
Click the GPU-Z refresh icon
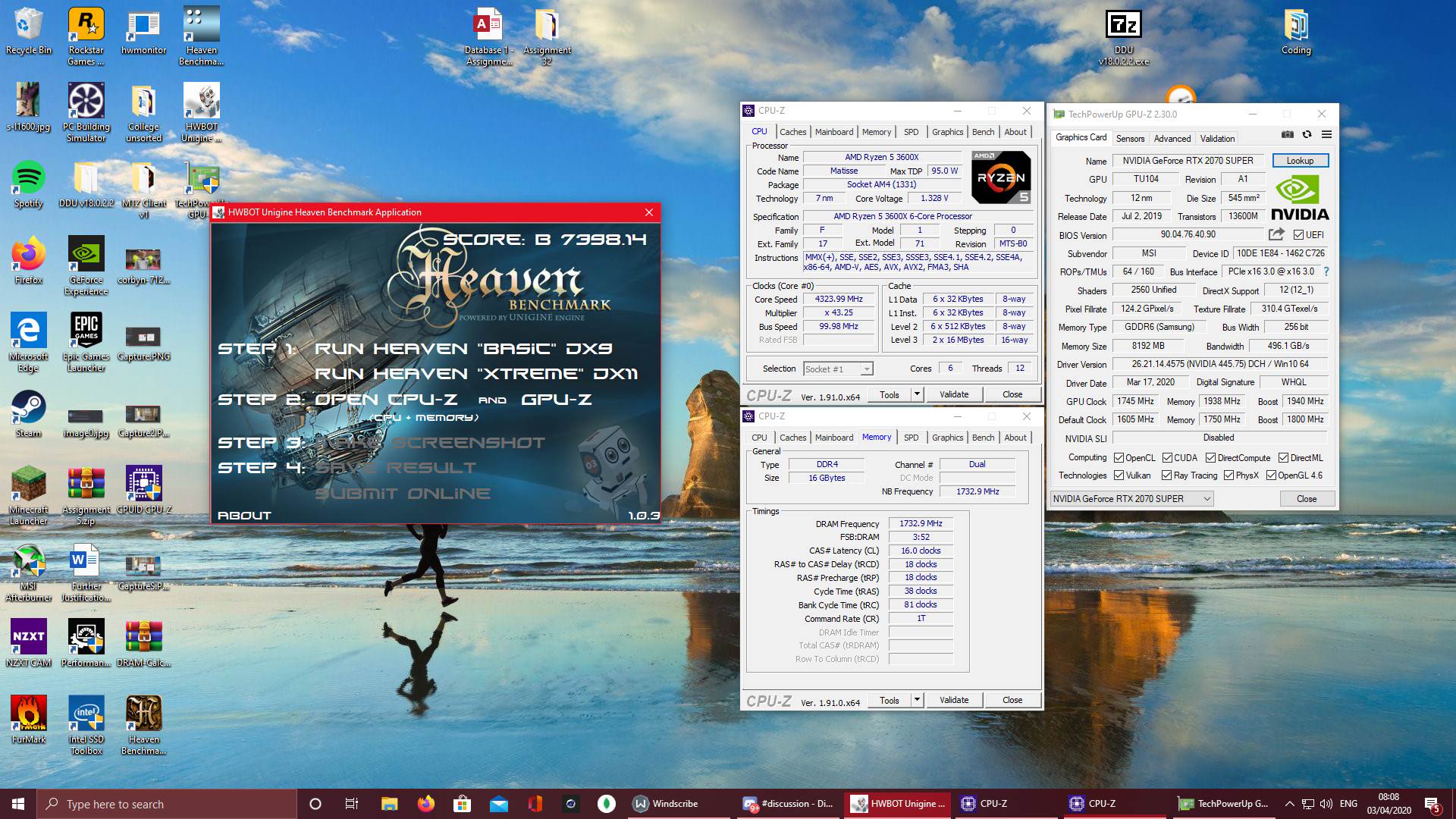click(1307, 134)
